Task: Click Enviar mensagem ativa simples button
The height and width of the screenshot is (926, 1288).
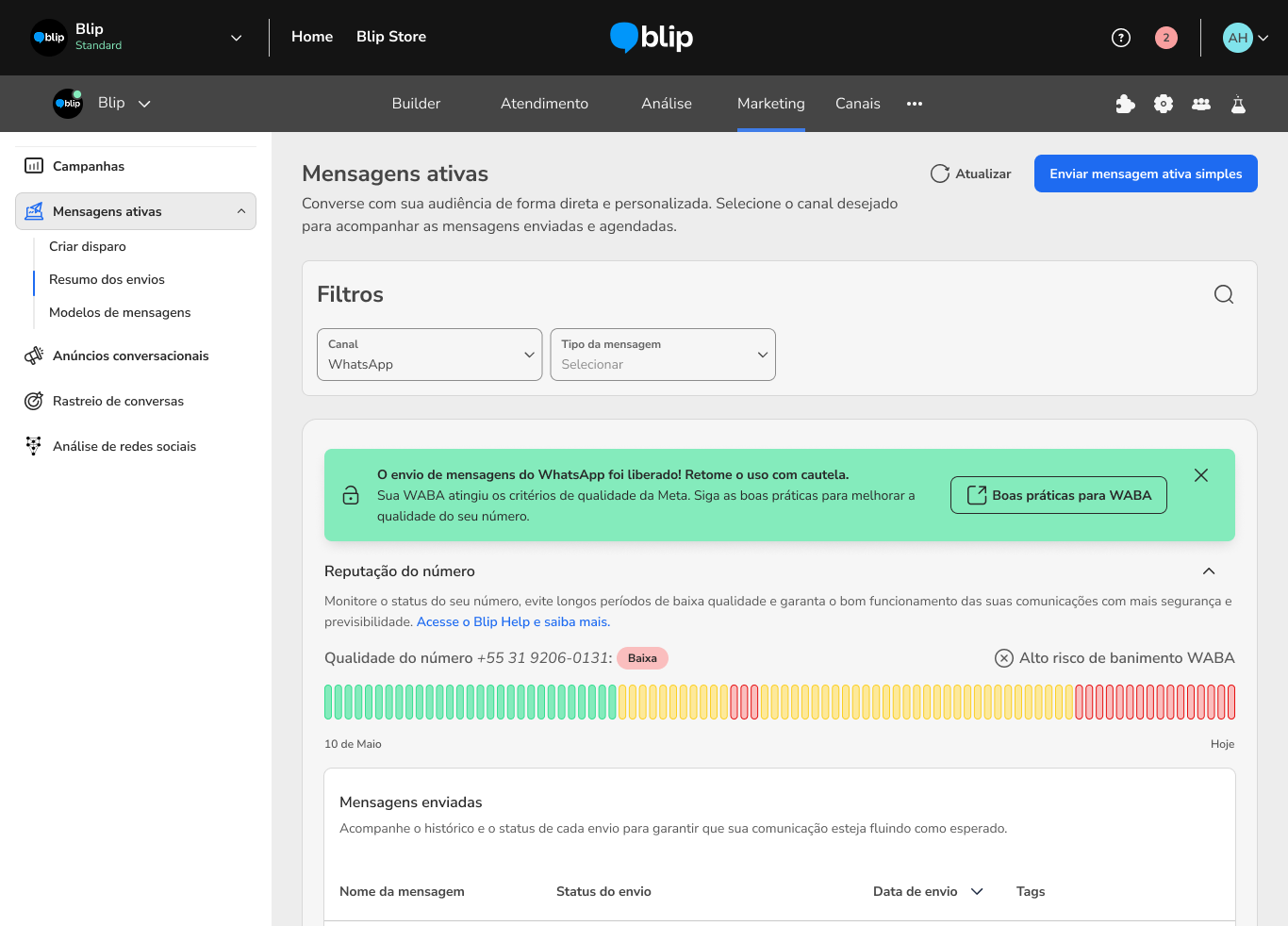Action: [x=1145, y=174]
